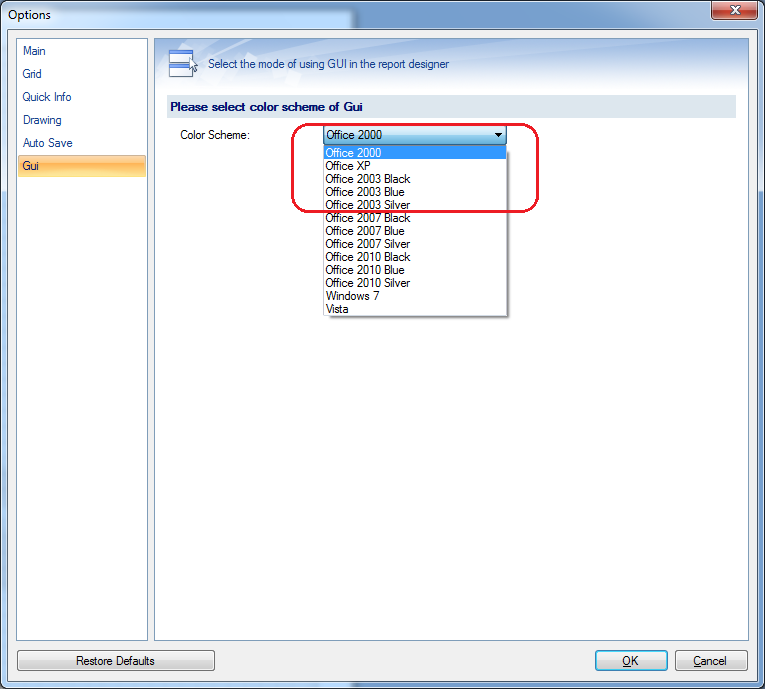Image resolution: width=765 pixels, height=689 pixels.
Task: Choose the Windows 7 color scheme
Action: click(x=415, y=296)
